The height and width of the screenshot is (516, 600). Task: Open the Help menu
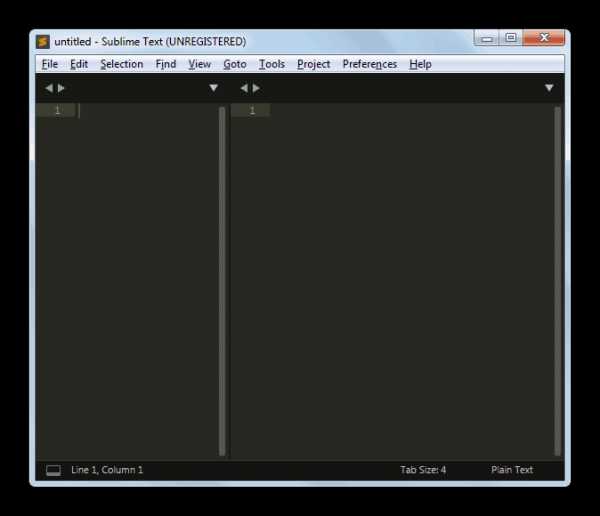pyautogui.click(x=420, y=64)
